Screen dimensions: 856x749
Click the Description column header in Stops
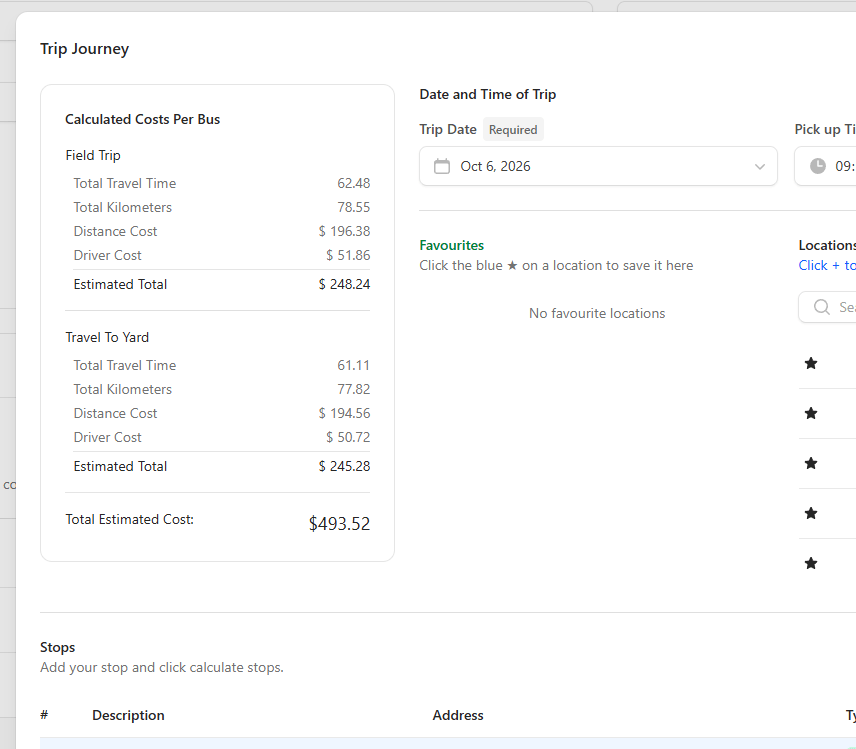click(x=128, y=715)
